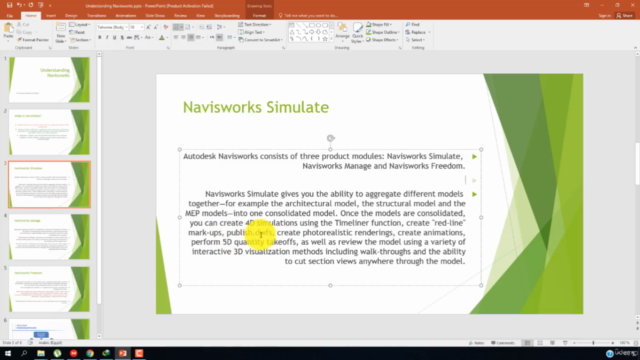Toggle text shadow
This screenshot has height=360, width=640.
[x=122, y=38]
